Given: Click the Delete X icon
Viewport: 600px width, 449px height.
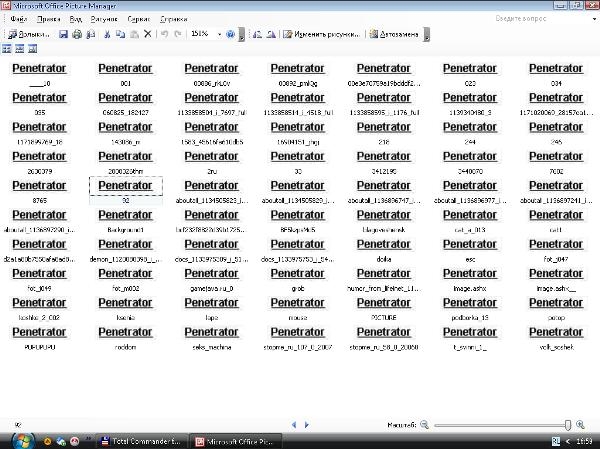Looking at the screenshot, I should click(148, 34).
